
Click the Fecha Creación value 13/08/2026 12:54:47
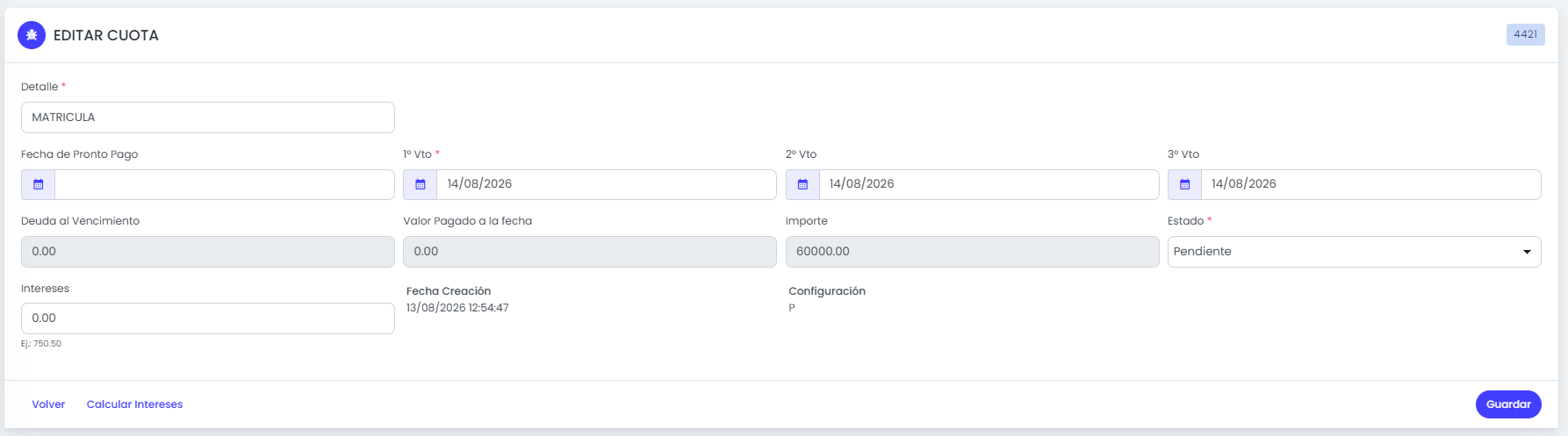click(x=457, y=308)
